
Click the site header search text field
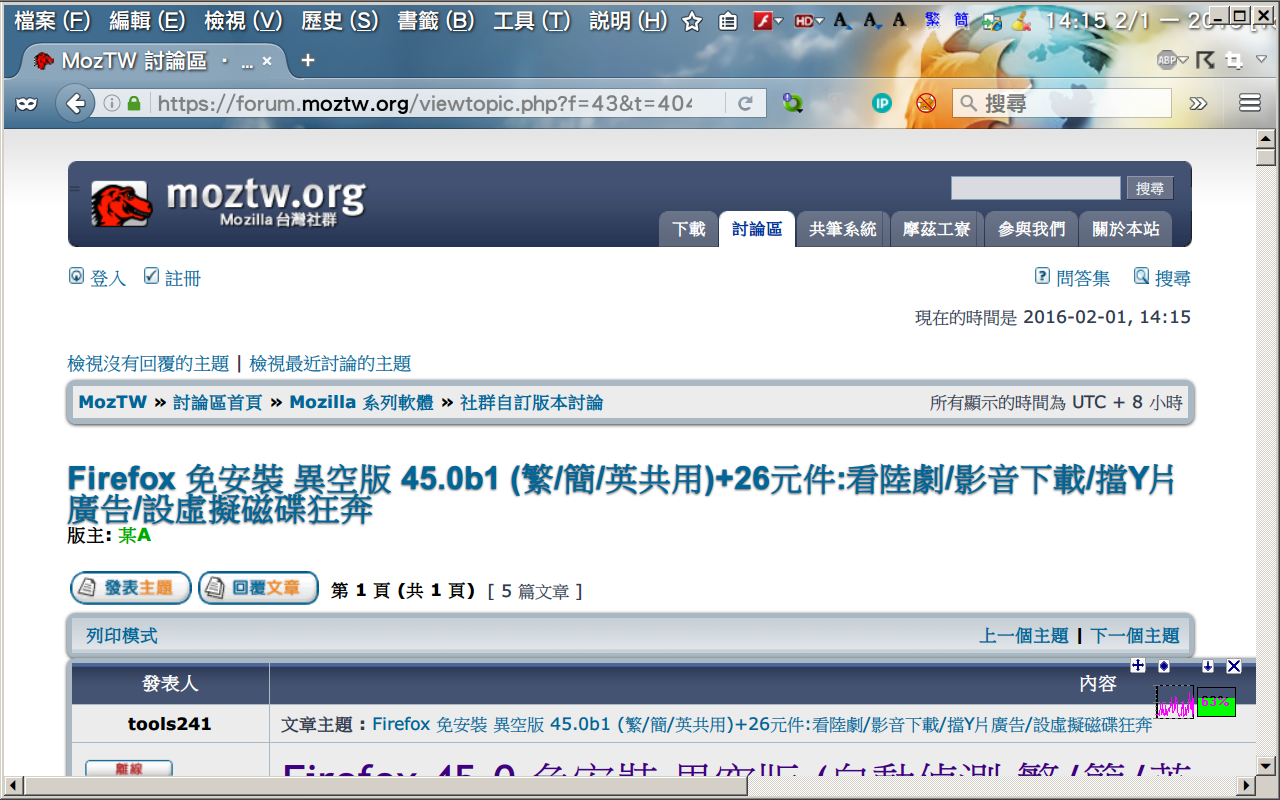point(1035,188)
